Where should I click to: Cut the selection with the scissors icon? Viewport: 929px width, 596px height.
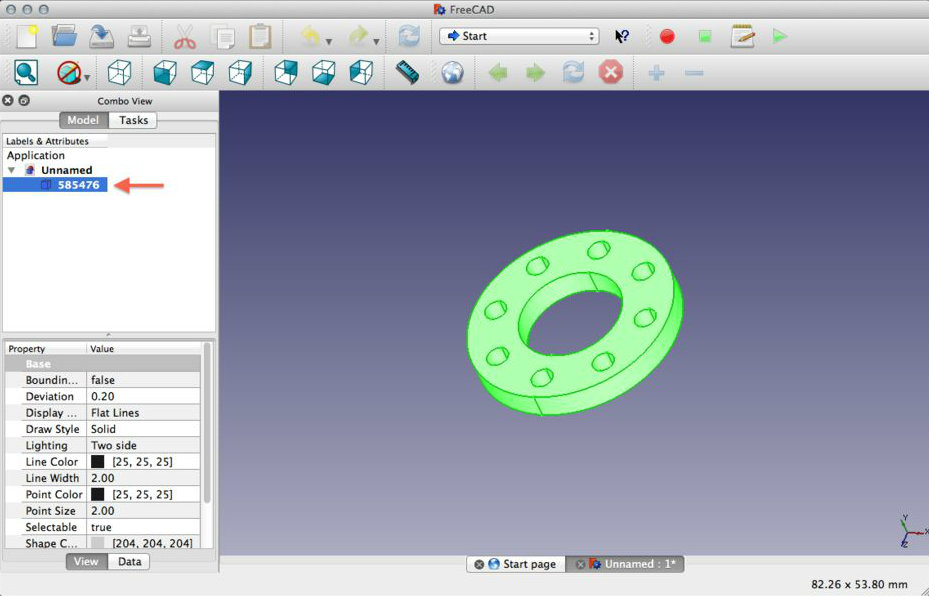[x=185, y=37]
